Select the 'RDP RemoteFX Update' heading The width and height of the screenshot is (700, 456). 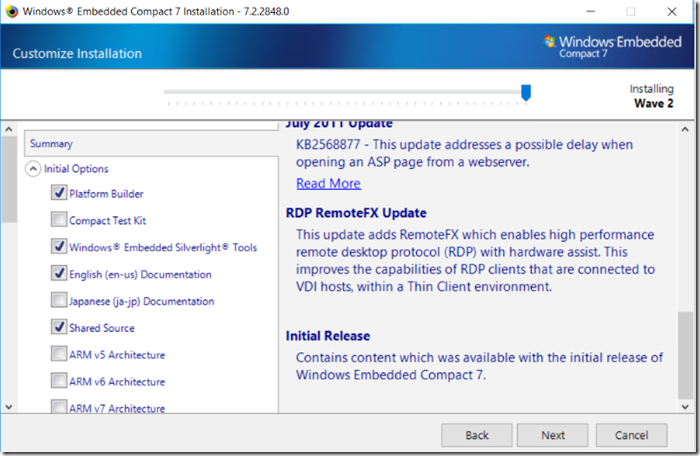pos(356,213)
